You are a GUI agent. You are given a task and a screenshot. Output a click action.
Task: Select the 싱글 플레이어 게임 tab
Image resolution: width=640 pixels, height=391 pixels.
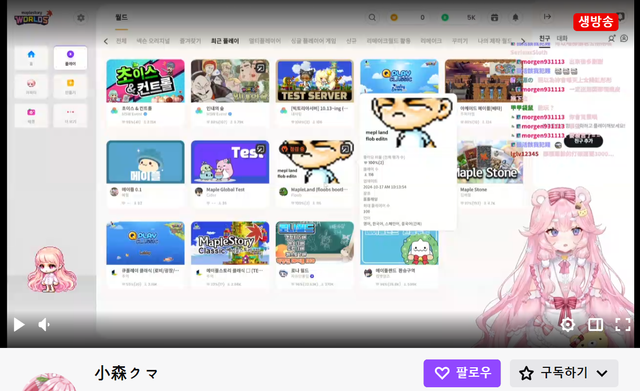pos(313,41)
